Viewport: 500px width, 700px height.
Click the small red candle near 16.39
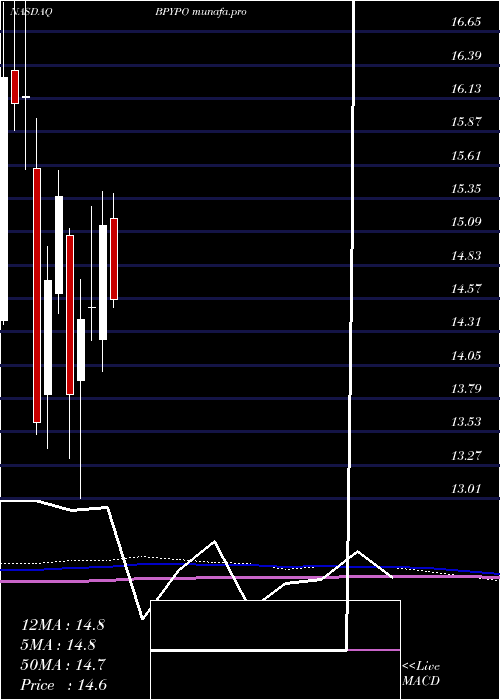click(x=15, y=87)
